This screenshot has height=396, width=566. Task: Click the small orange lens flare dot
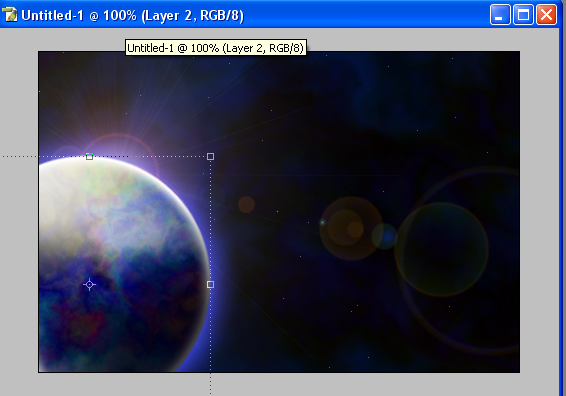tap(246, 205)
